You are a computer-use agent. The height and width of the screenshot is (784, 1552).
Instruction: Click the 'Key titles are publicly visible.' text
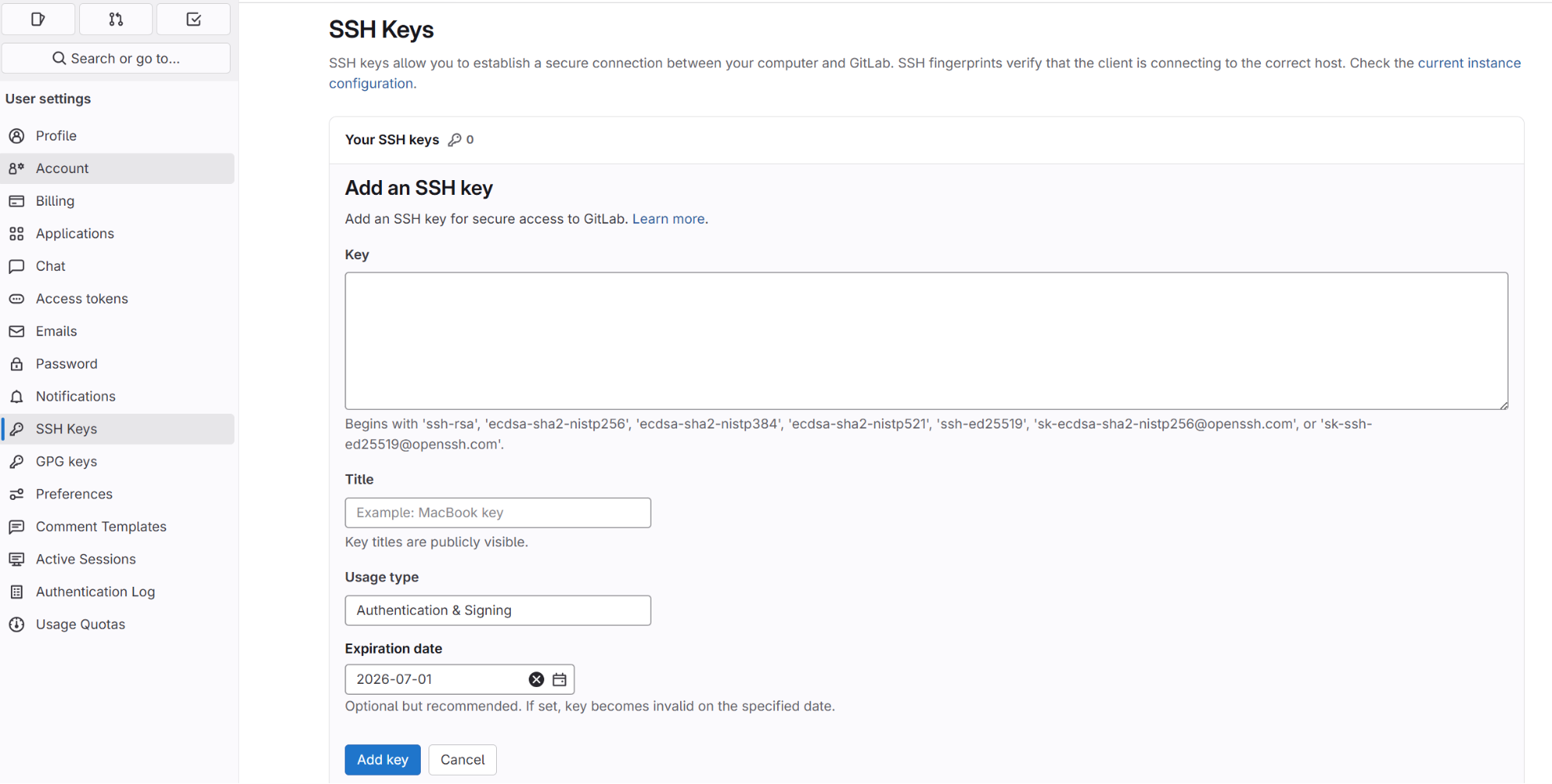pyautogui.click(x=436, y=542)
